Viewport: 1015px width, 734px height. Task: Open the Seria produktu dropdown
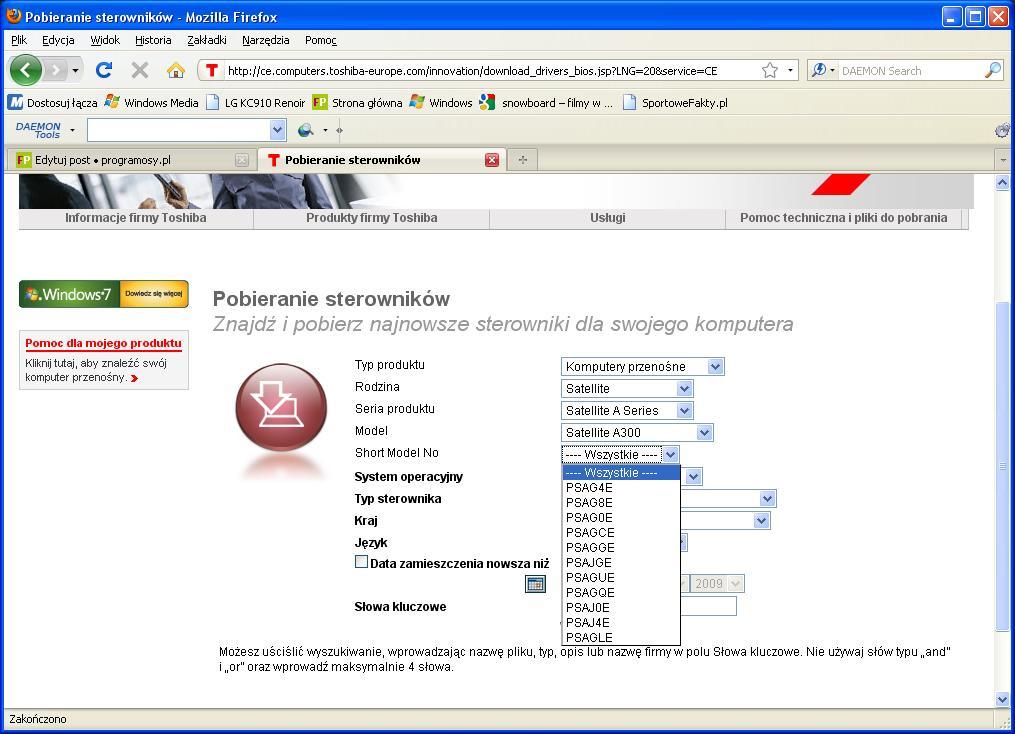[627, 410]
